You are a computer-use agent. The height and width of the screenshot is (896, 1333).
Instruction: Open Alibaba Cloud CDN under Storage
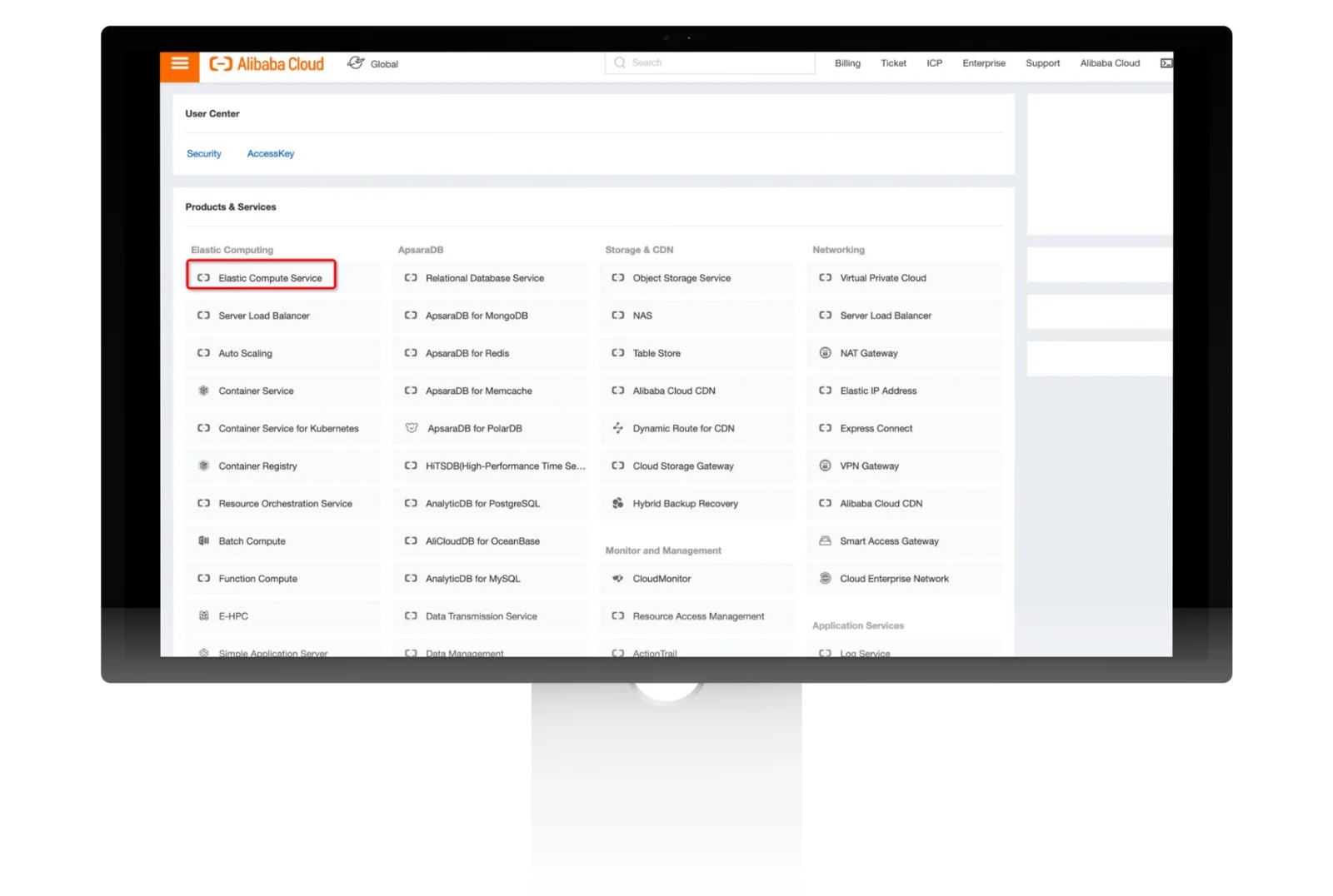(x=697, y=391)
